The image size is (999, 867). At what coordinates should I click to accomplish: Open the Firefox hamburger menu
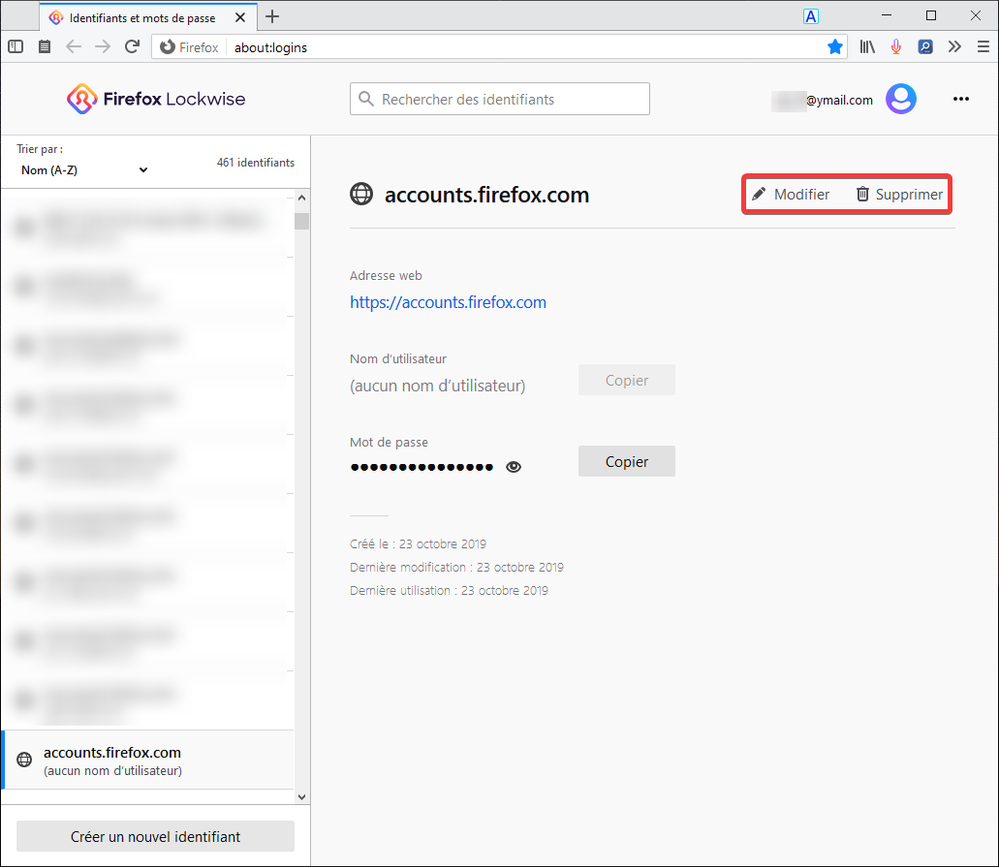pos(982,47)
